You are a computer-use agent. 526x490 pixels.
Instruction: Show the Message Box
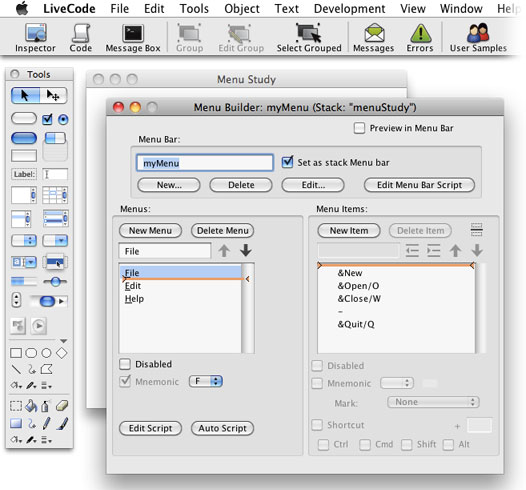[x=133, y=38]
